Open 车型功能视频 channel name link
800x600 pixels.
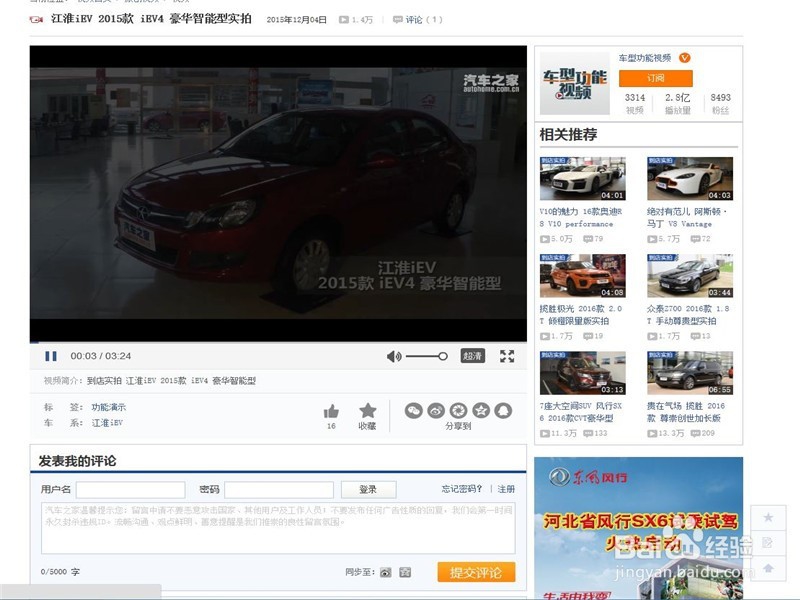pos(645,58)
